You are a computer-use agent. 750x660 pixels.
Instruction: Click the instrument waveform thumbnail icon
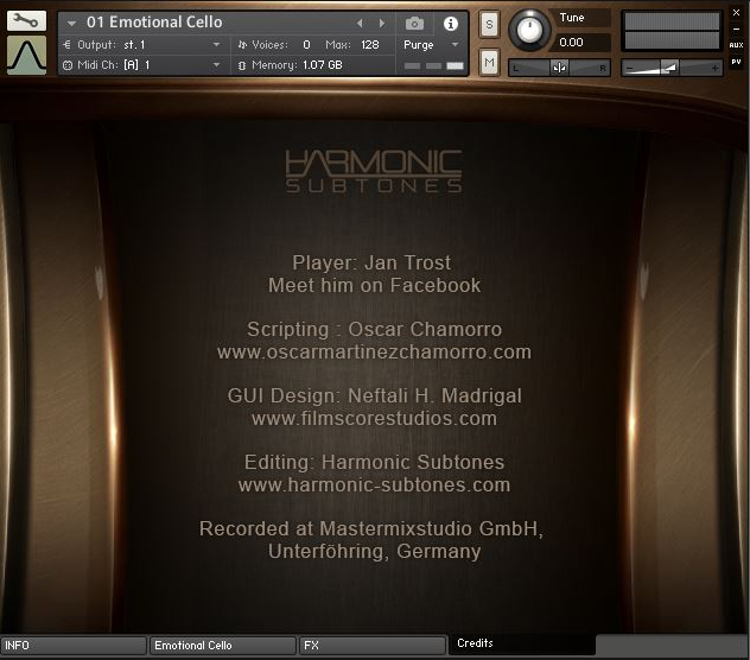point(27,55)
